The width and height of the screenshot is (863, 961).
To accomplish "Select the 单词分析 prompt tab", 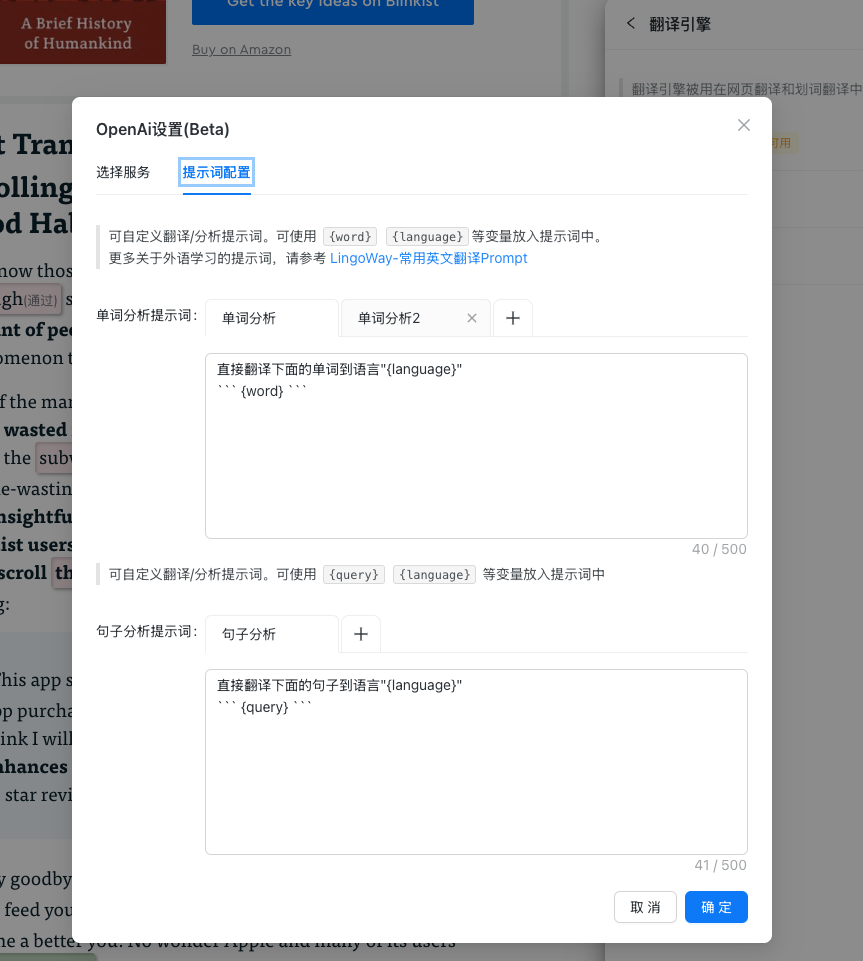I will click(272, 318).
